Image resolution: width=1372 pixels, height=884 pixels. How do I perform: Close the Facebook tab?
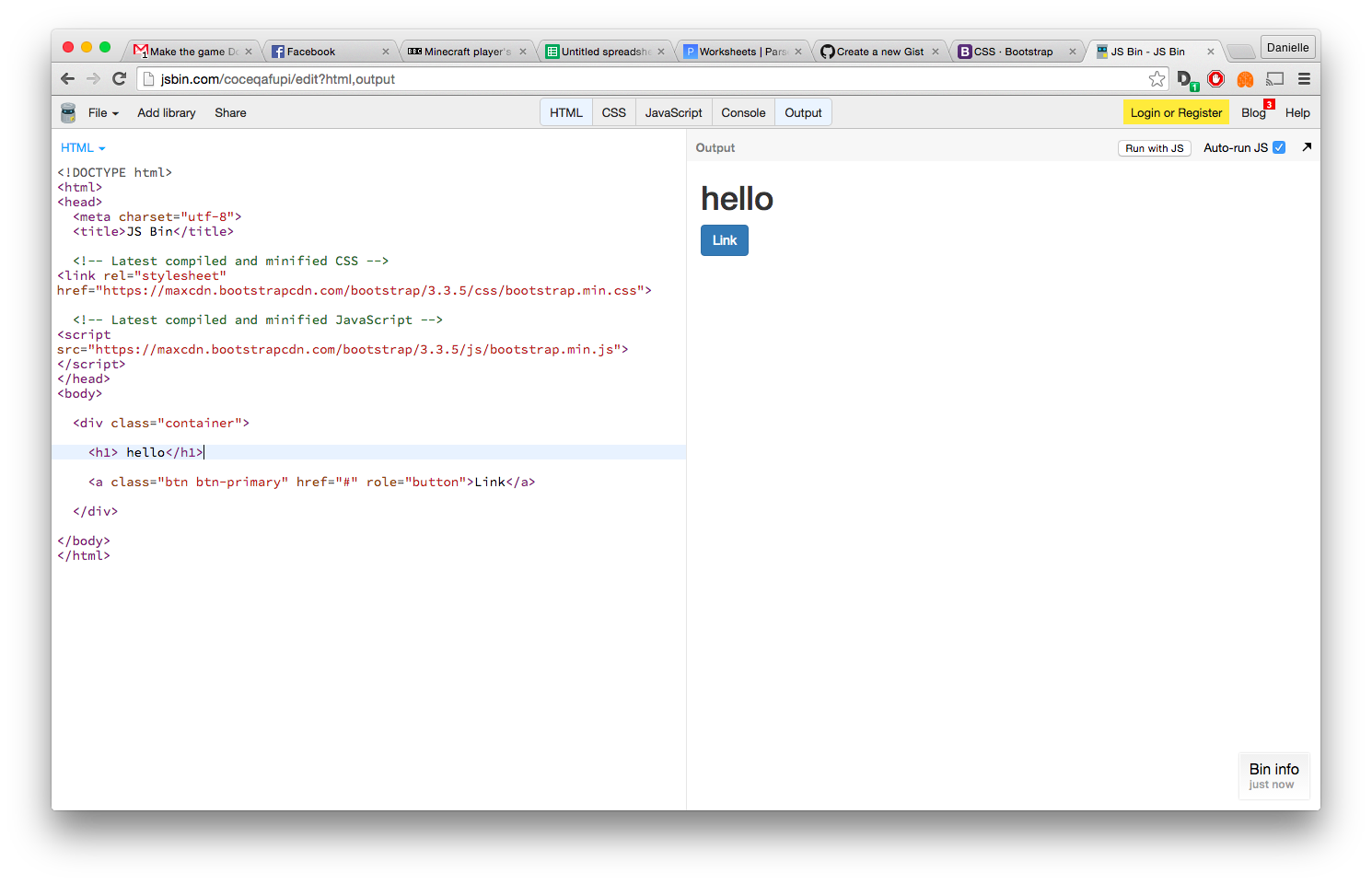[x=386, y=52]
